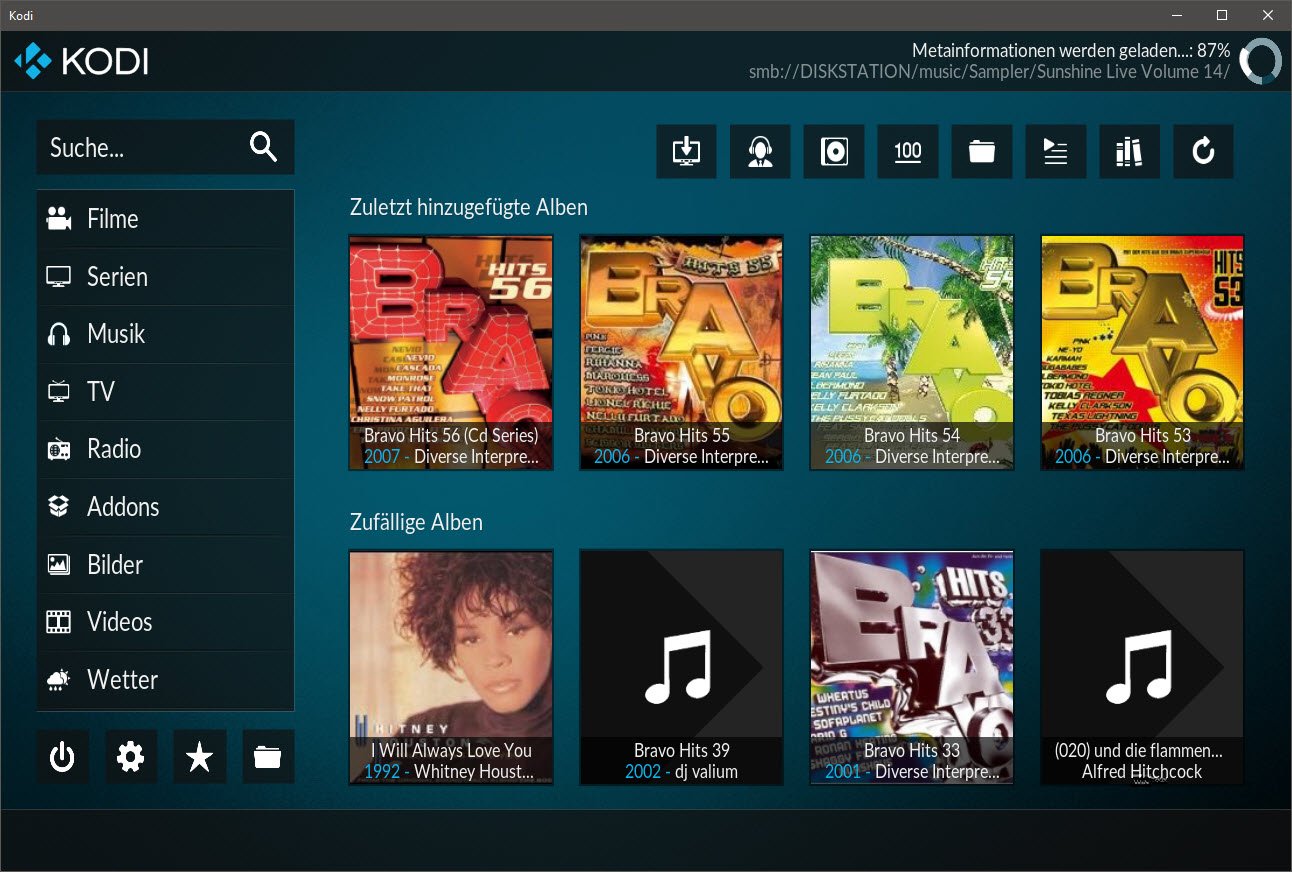1292x872 pixels.
Task: Open the music library books icon
Action: tap(1129, 151)
